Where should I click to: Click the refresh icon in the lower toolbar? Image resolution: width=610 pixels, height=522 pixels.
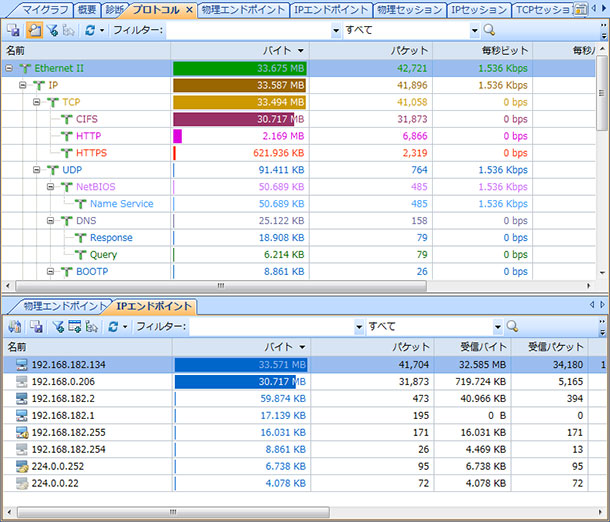pyautogui.click(x=112, y=326)
